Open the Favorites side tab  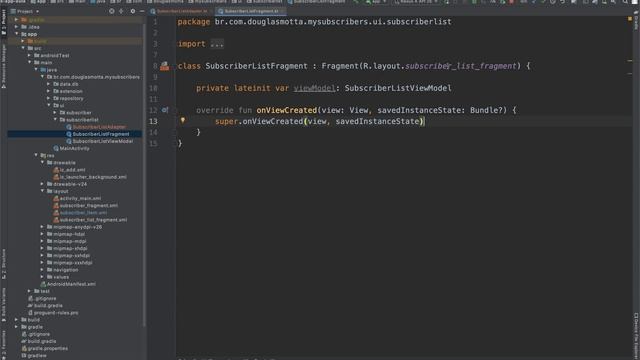point(4,345)
